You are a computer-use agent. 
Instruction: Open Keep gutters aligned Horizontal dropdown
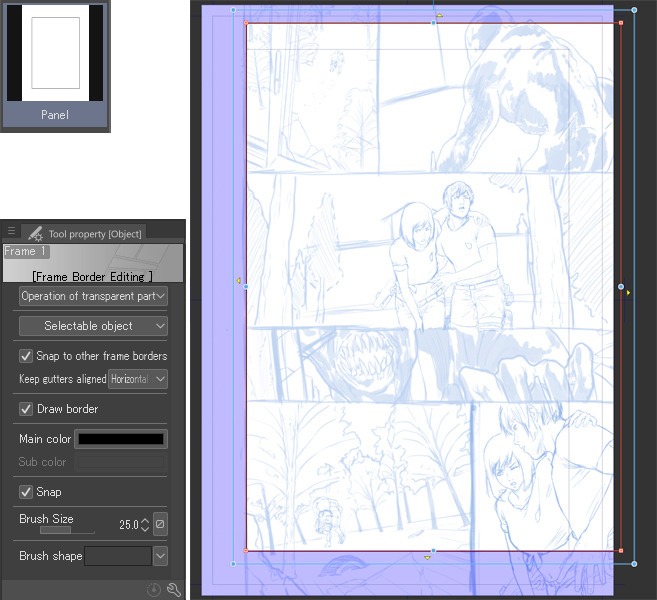coord(138,379)
